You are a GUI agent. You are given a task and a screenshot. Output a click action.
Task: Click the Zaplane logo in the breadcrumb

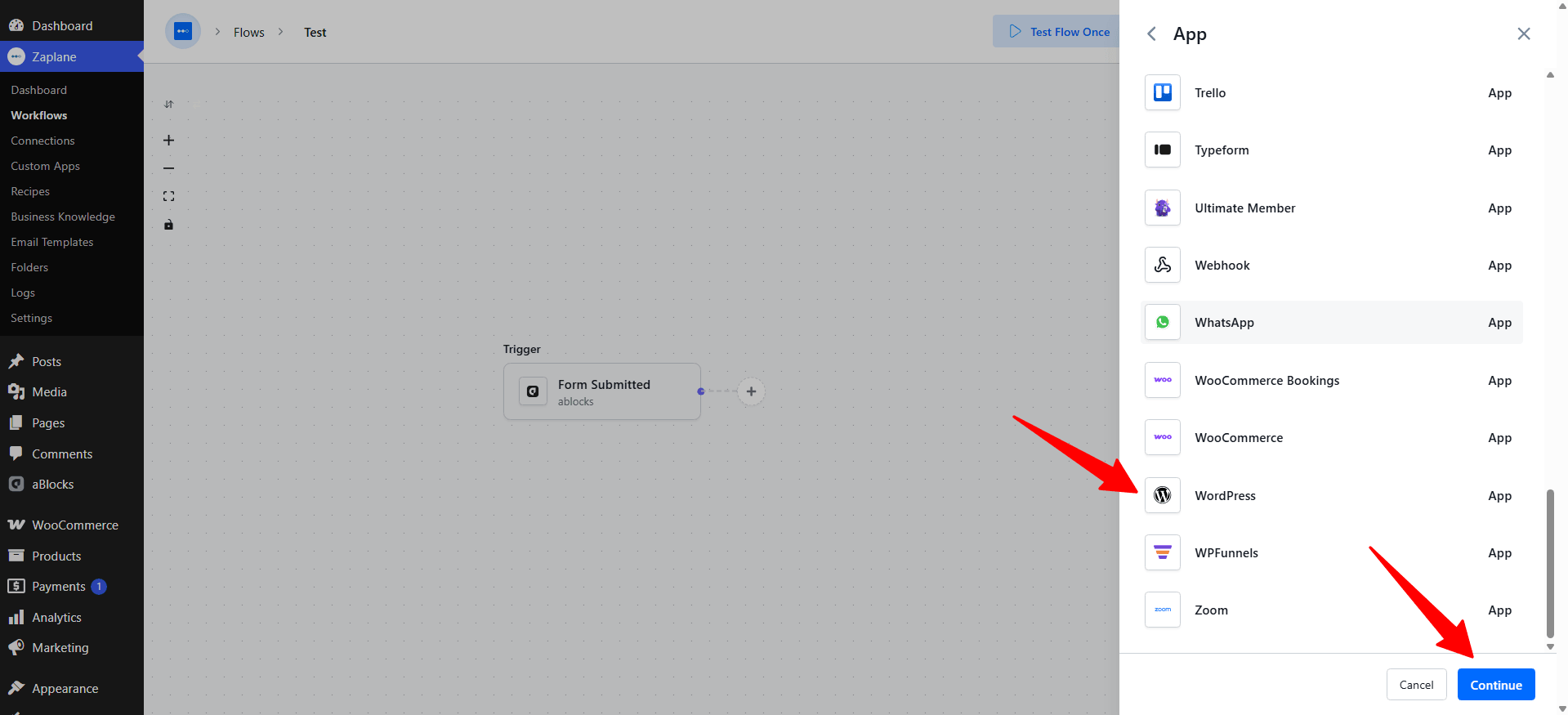pos(183,31)
